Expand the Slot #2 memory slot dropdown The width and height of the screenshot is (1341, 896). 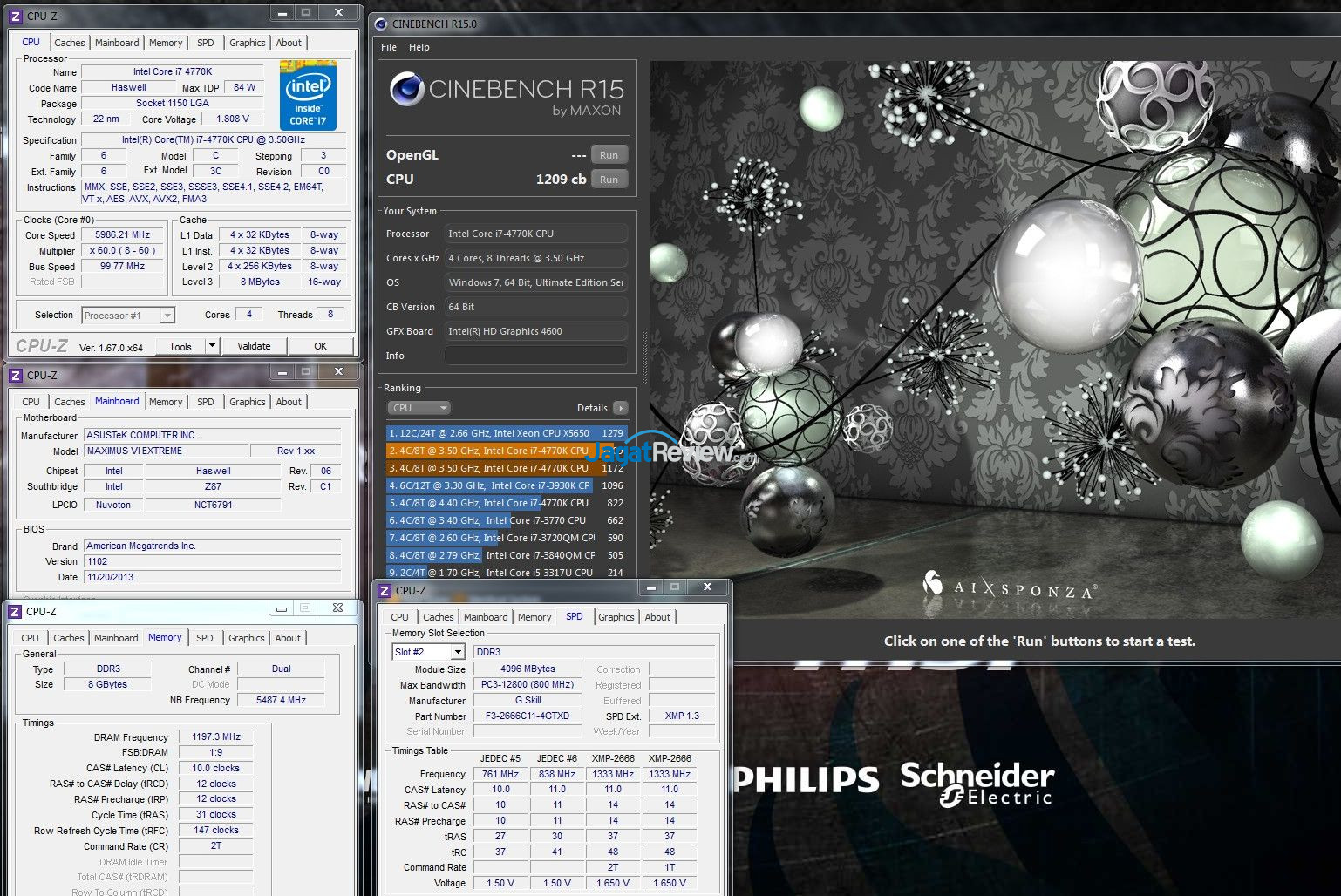coord(458,652)
